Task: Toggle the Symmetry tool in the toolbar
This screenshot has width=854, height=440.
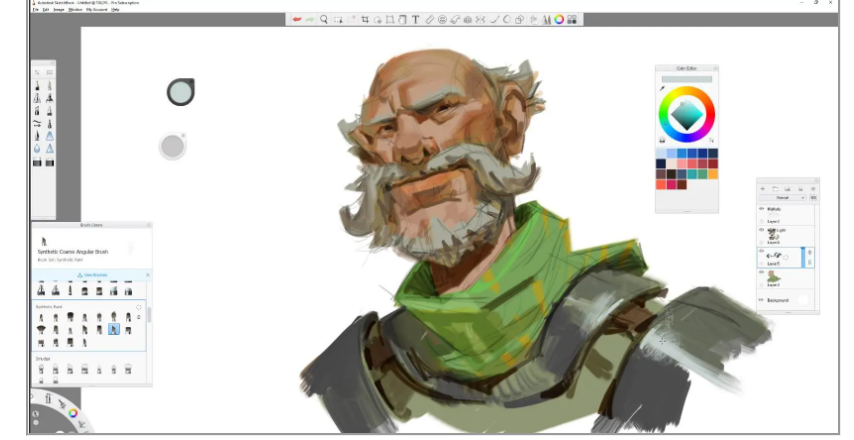Action: [x=480, y=20]
